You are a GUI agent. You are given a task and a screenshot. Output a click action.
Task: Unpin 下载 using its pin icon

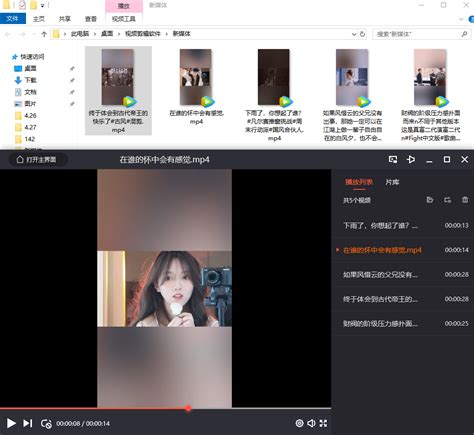72,80
